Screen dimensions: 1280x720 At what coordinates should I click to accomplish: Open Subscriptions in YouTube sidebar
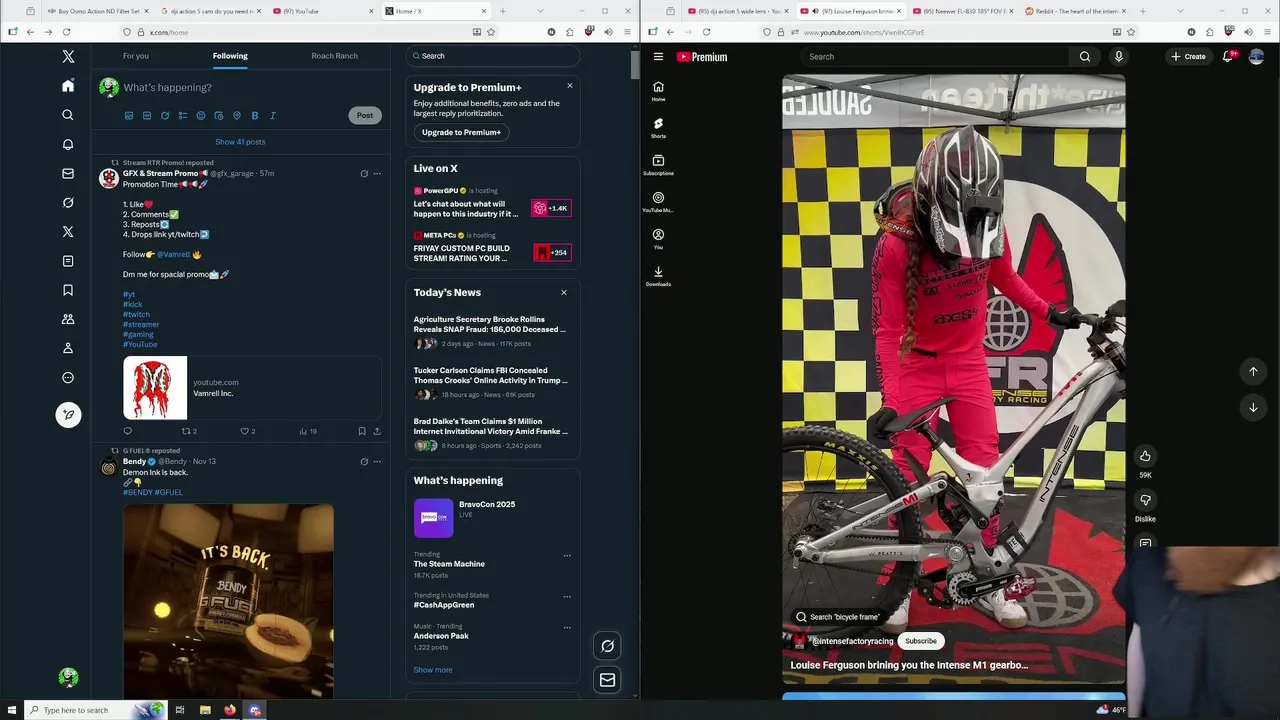(x=658, y=164)
